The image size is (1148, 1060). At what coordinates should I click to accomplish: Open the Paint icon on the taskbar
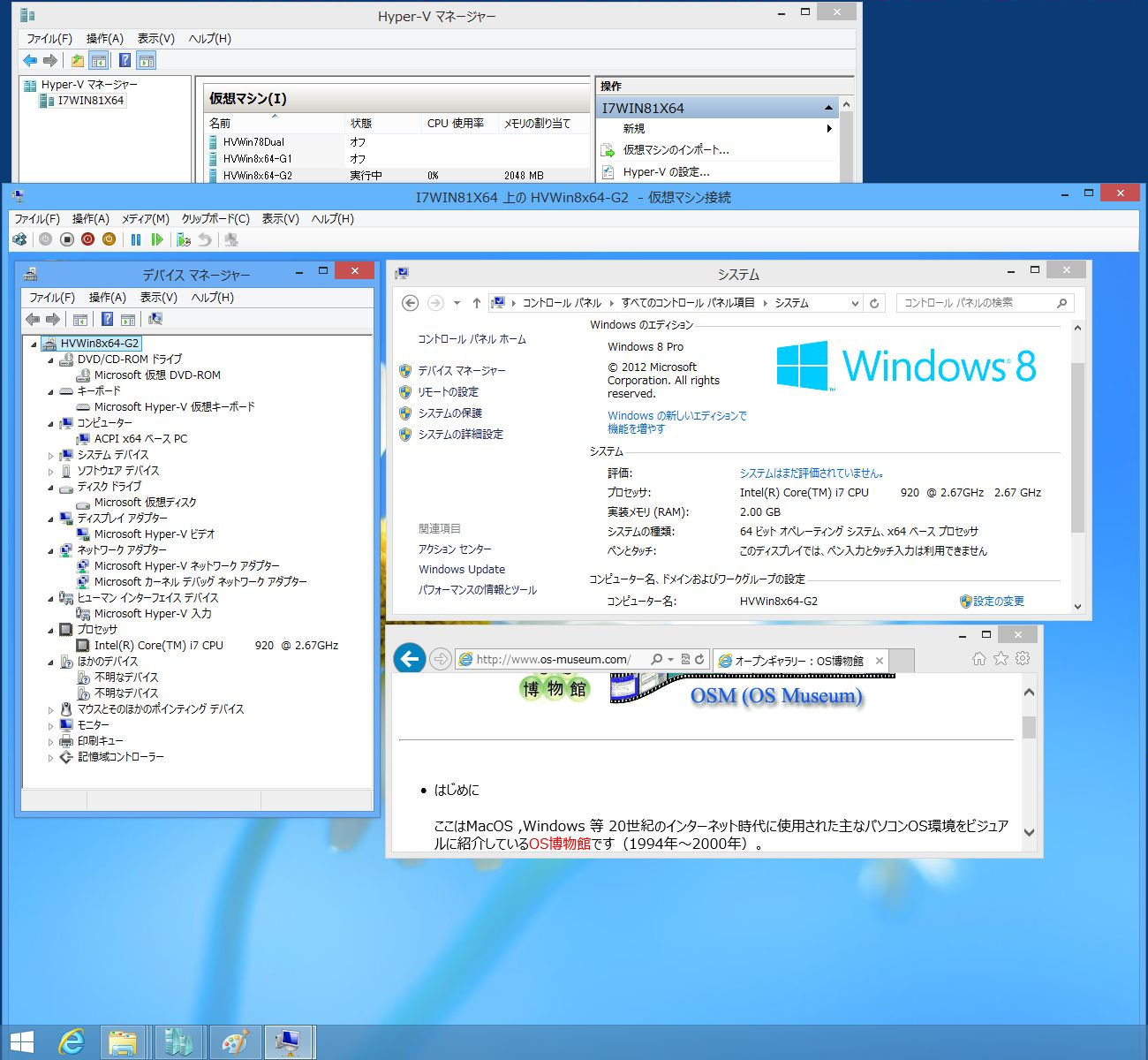tap(235, 1042)
